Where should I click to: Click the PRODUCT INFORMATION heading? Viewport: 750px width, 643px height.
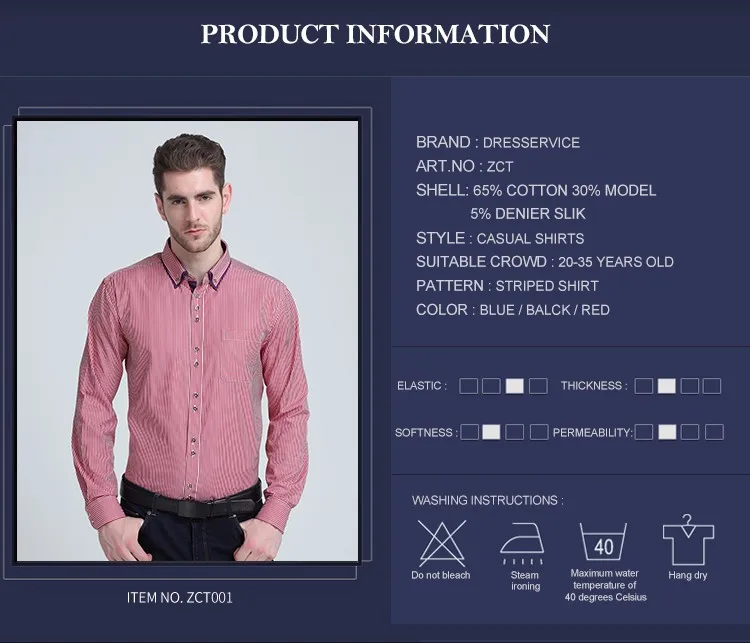pos(375,34)
